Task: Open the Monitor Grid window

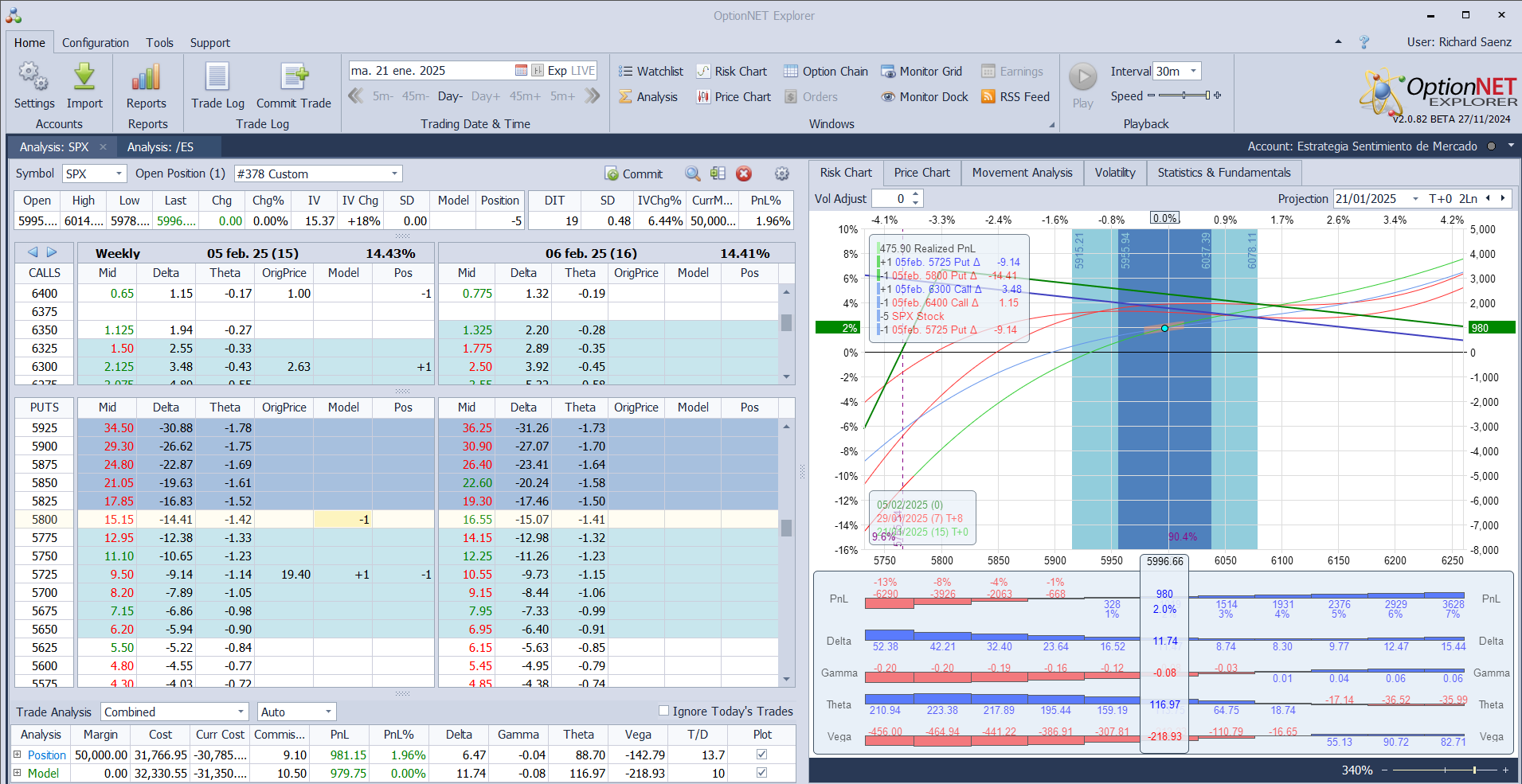Action: [921, 72]
